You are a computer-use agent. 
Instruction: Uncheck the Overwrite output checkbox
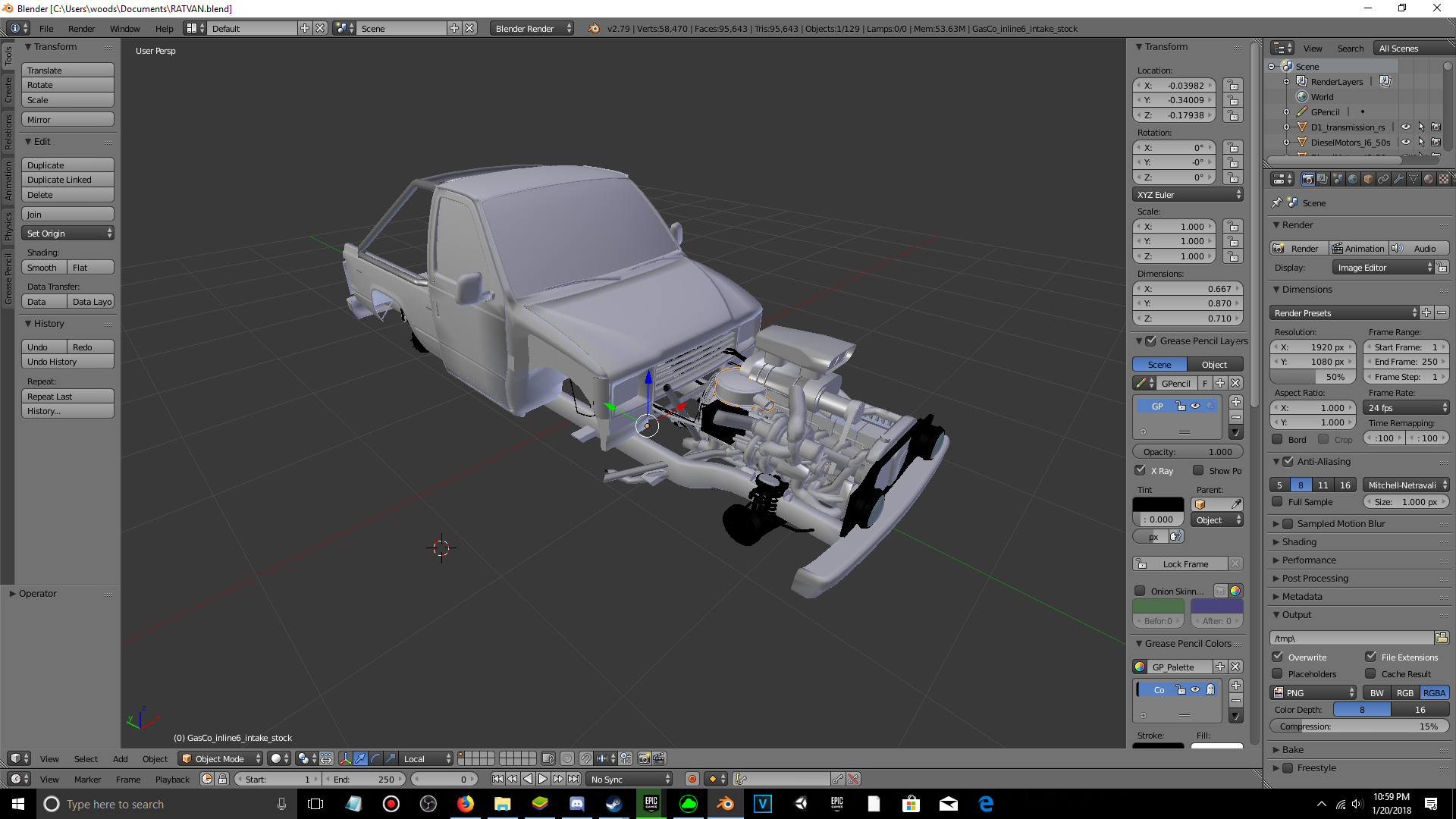(1278, 657)
